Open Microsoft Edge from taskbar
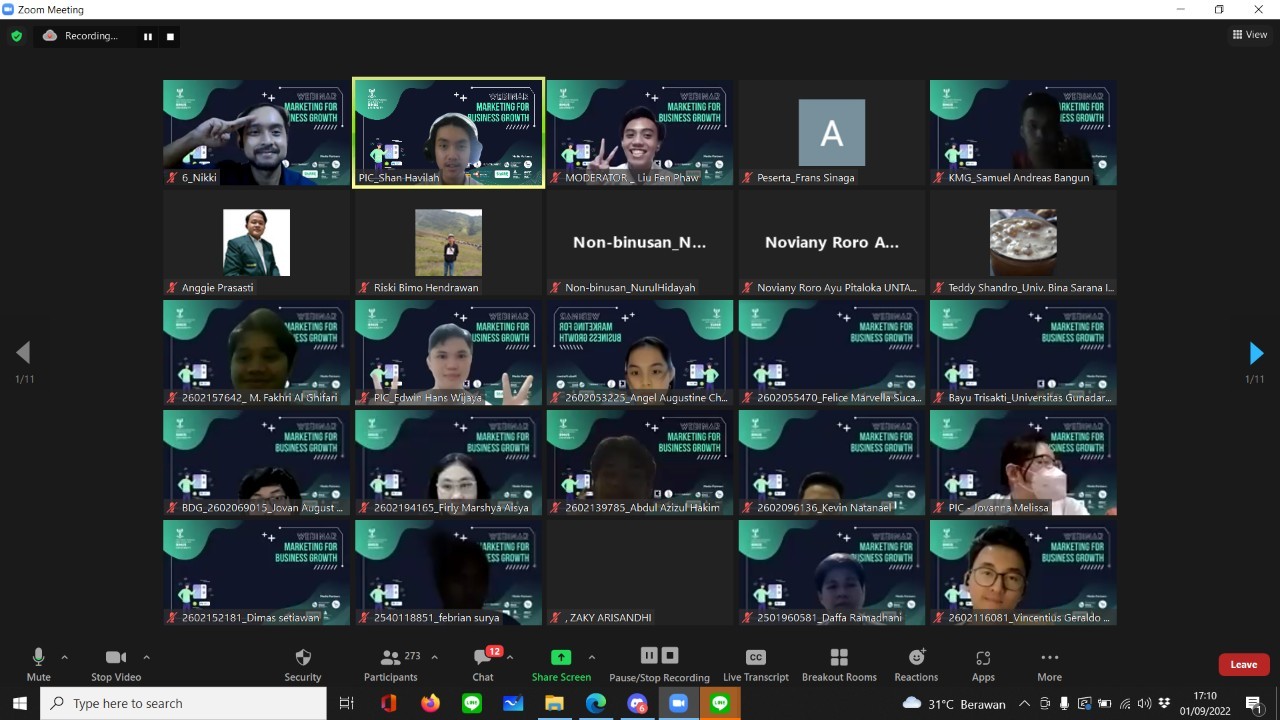 (596, 703)
